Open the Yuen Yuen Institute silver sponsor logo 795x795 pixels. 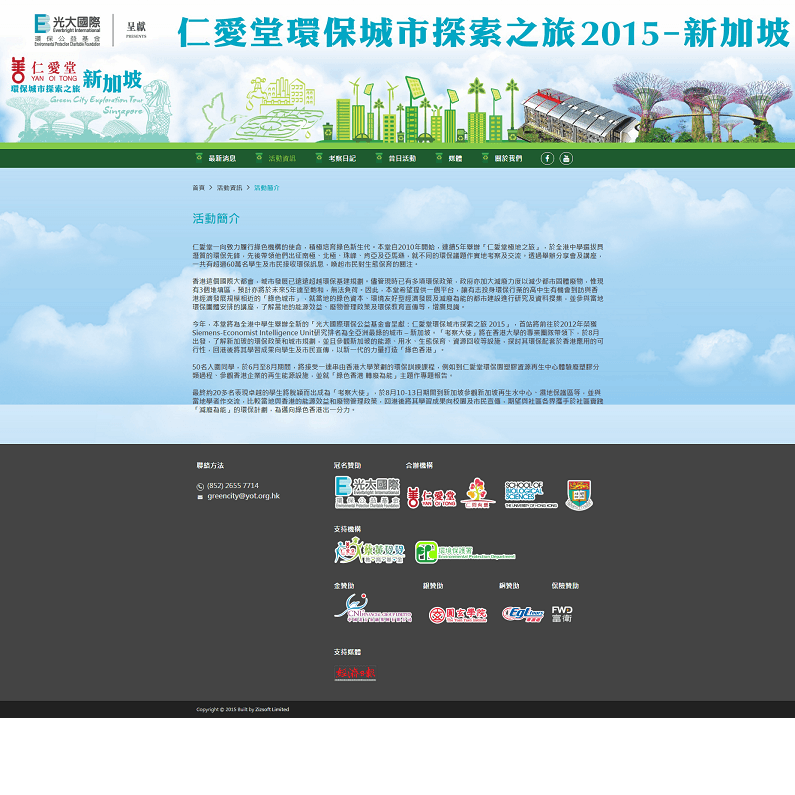pos(458,615)
